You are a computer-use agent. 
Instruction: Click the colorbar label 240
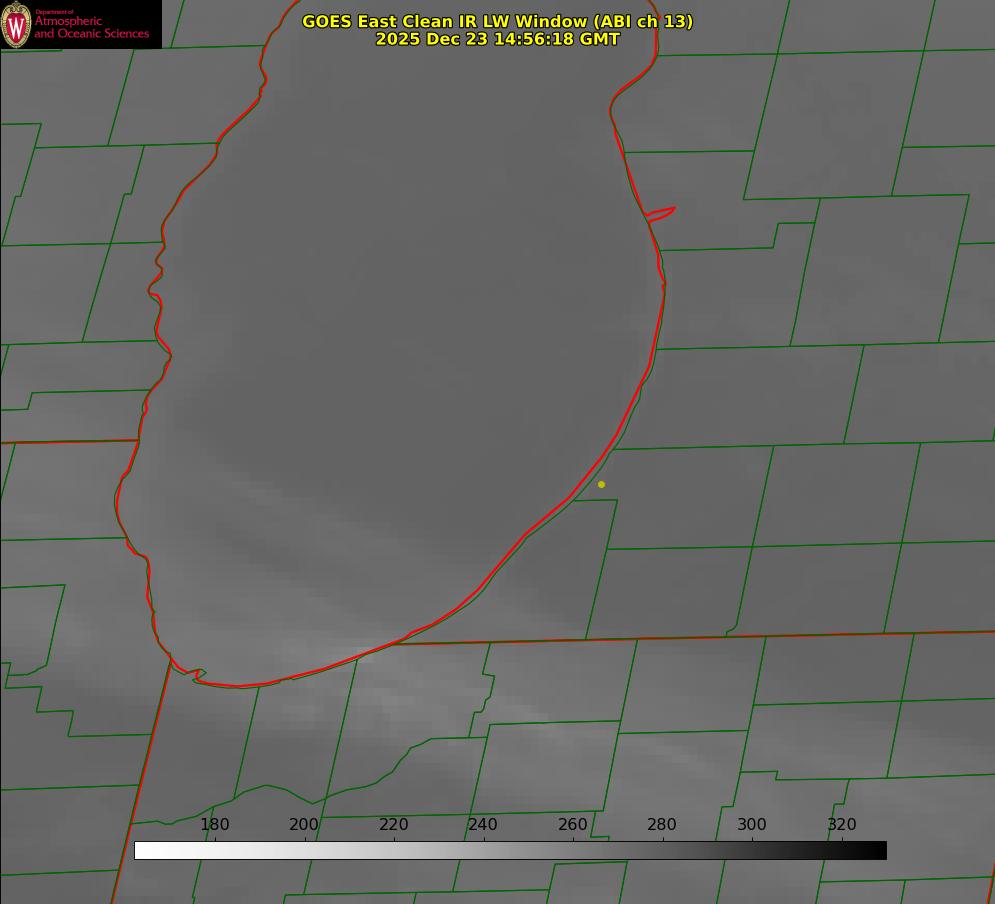tap(483, 824)
